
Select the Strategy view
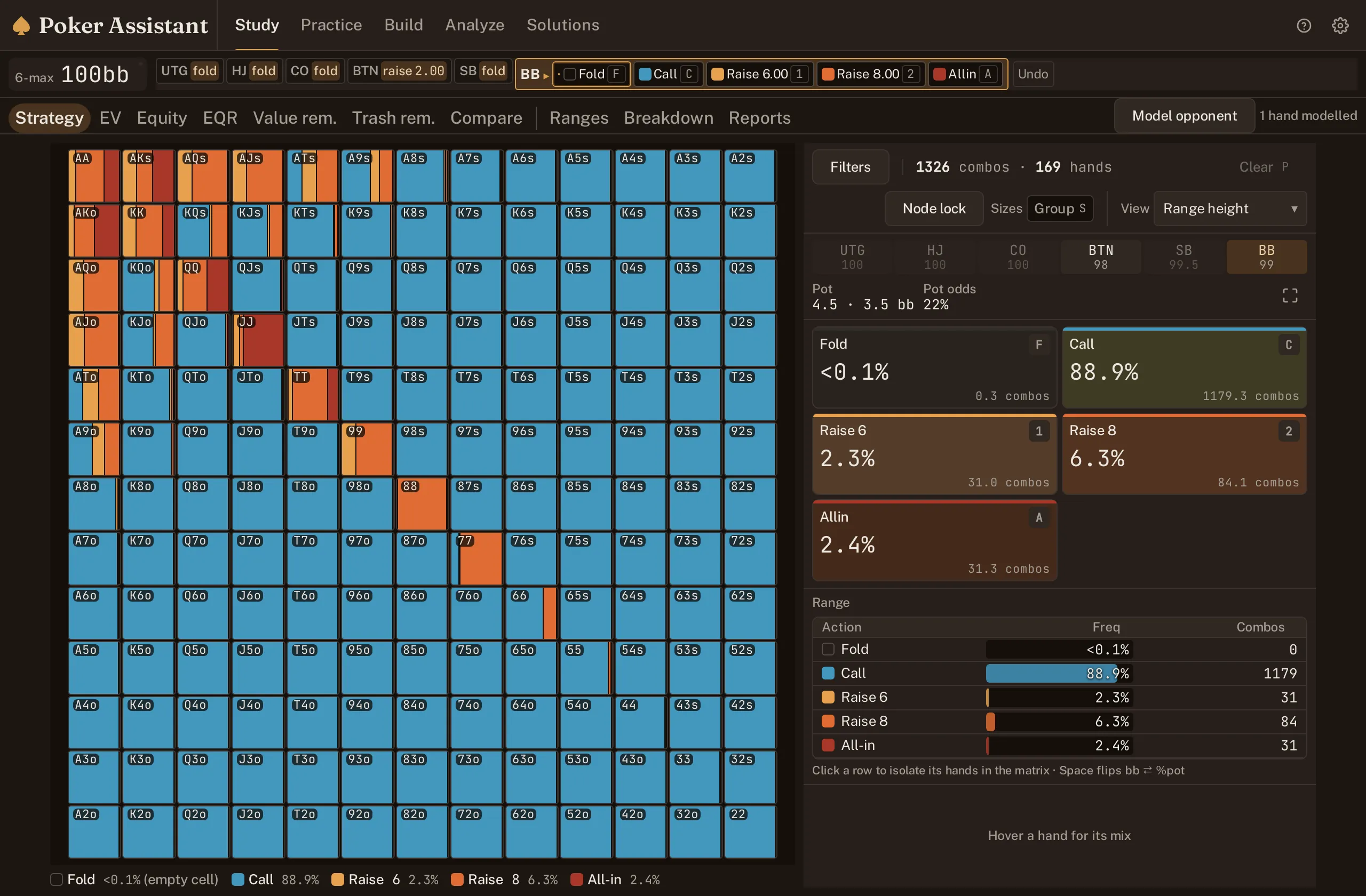click(49, 117)
